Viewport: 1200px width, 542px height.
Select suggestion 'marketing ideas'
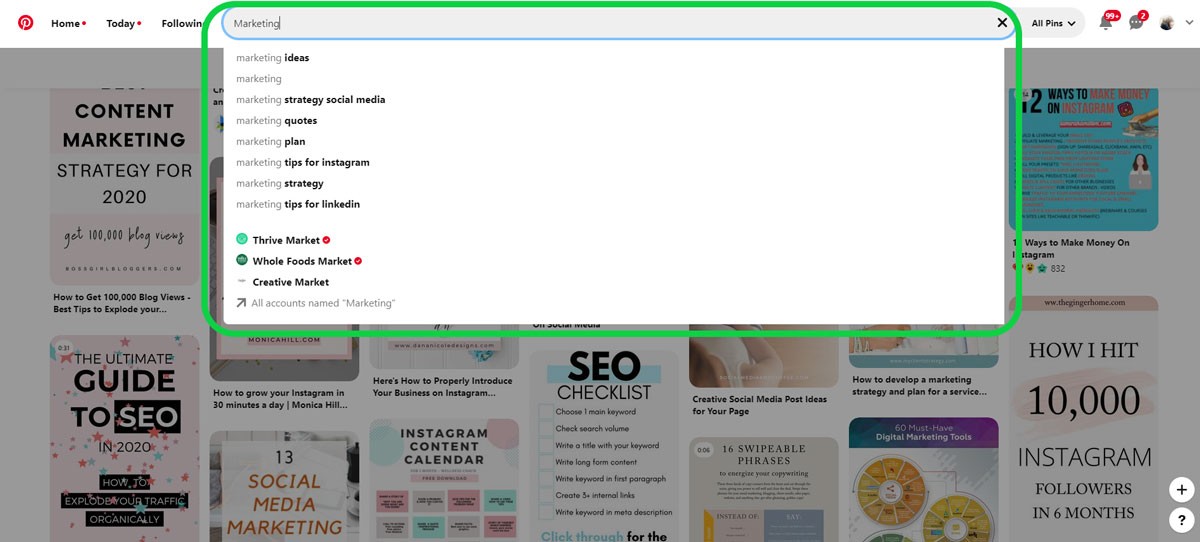[273, 58]
